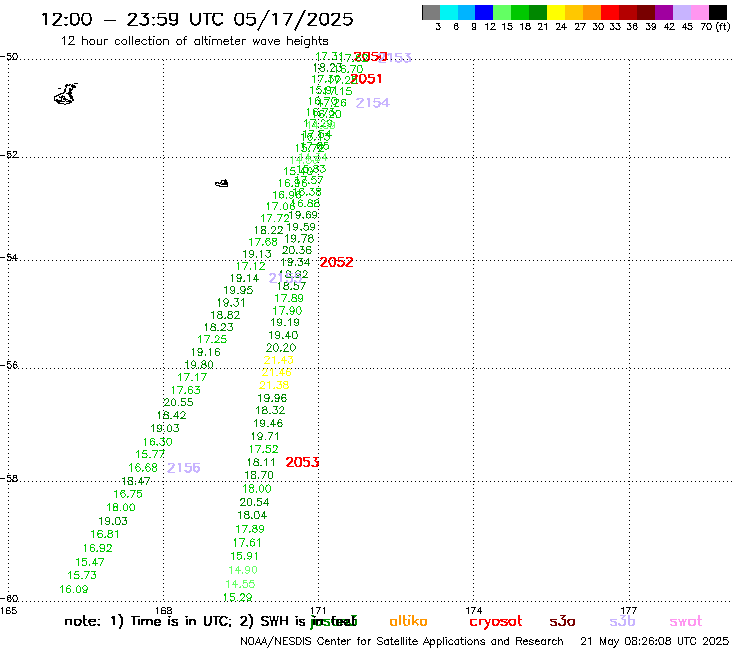740x650 pixels.
Task: Click the wave height value 20.54
Action: (x=254, y=503)
